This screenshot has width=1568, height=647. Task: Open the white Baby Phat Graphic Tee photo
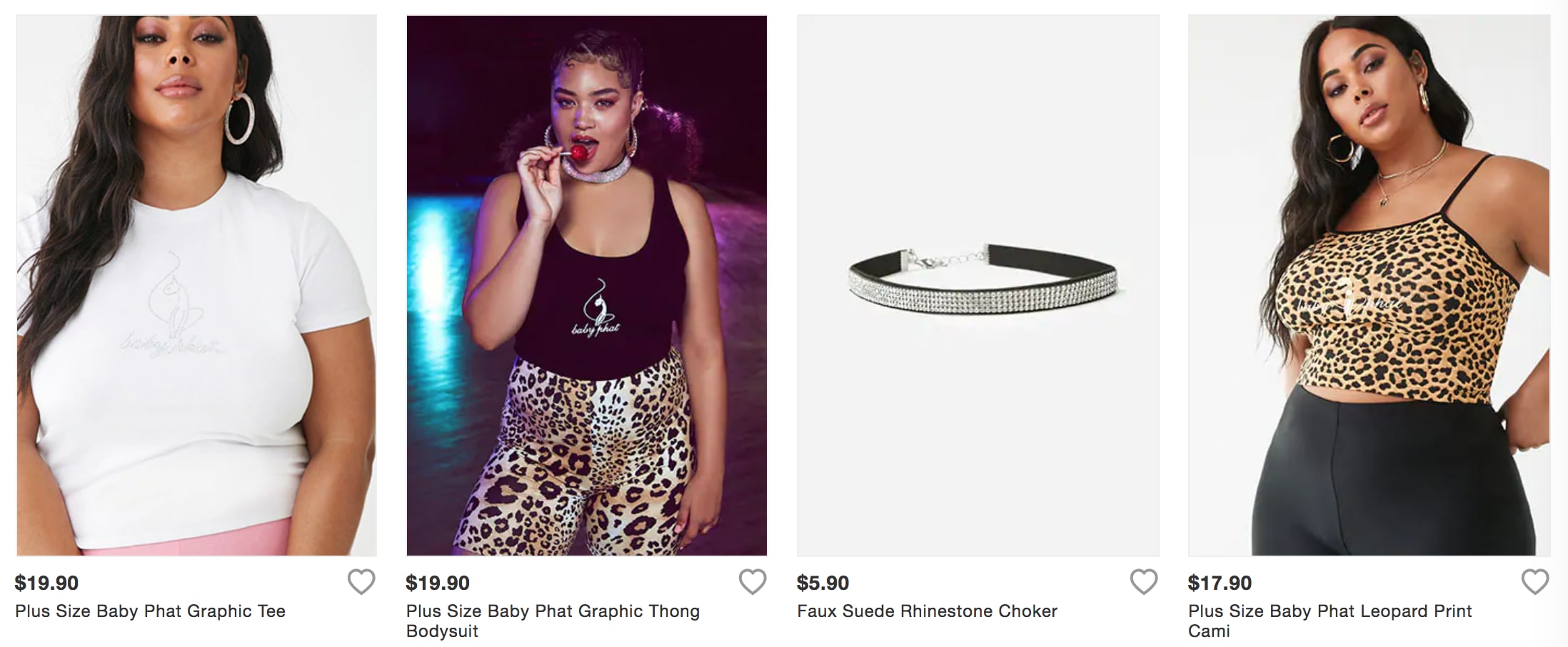point(196,286)
